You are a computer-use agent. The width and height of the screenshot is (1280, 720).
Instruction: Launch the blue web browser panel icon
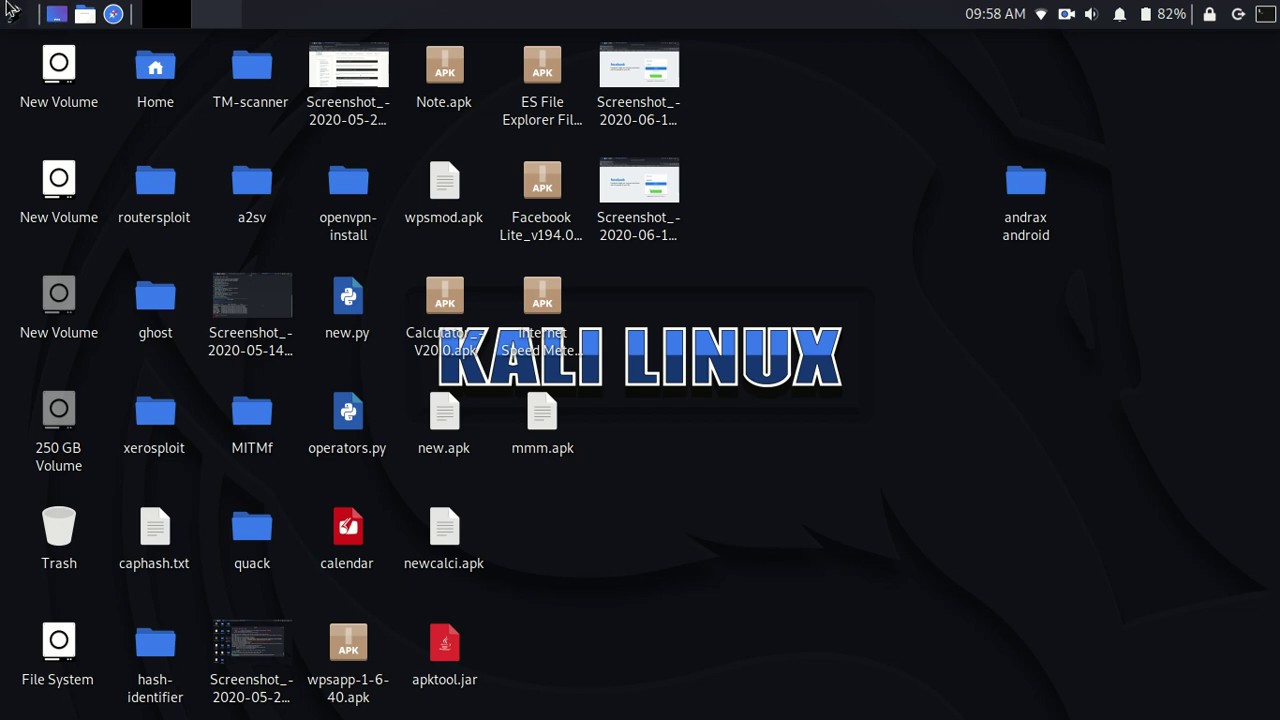pos(113,14)
